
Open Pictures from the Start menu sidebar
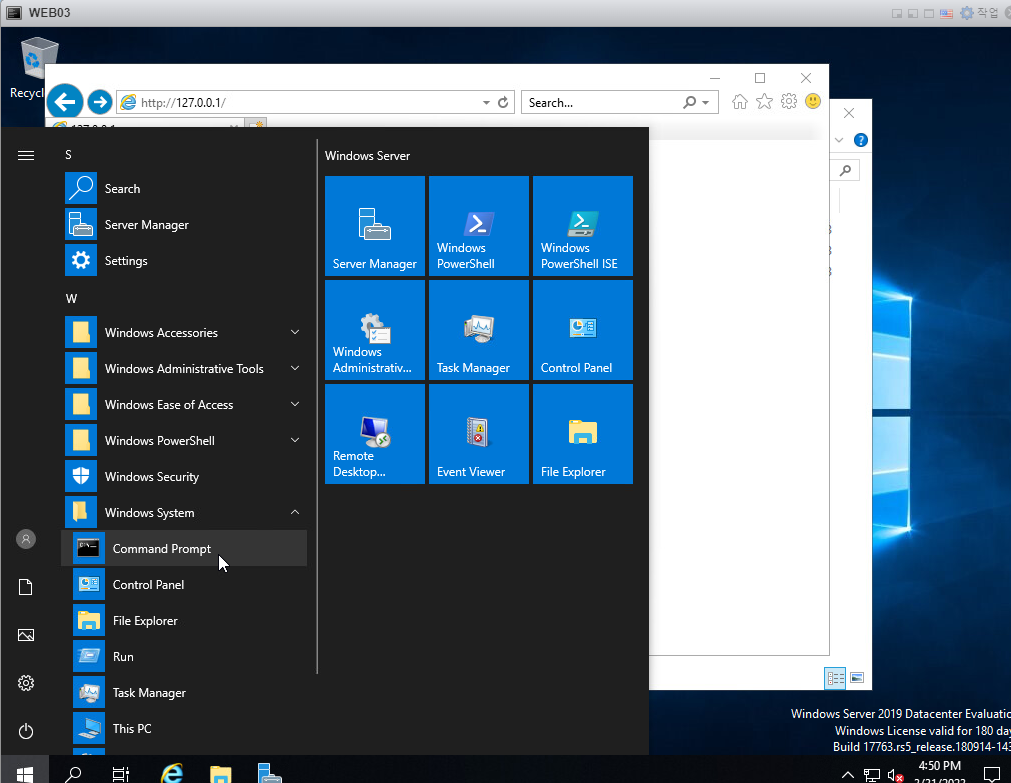tap(26, 635)
